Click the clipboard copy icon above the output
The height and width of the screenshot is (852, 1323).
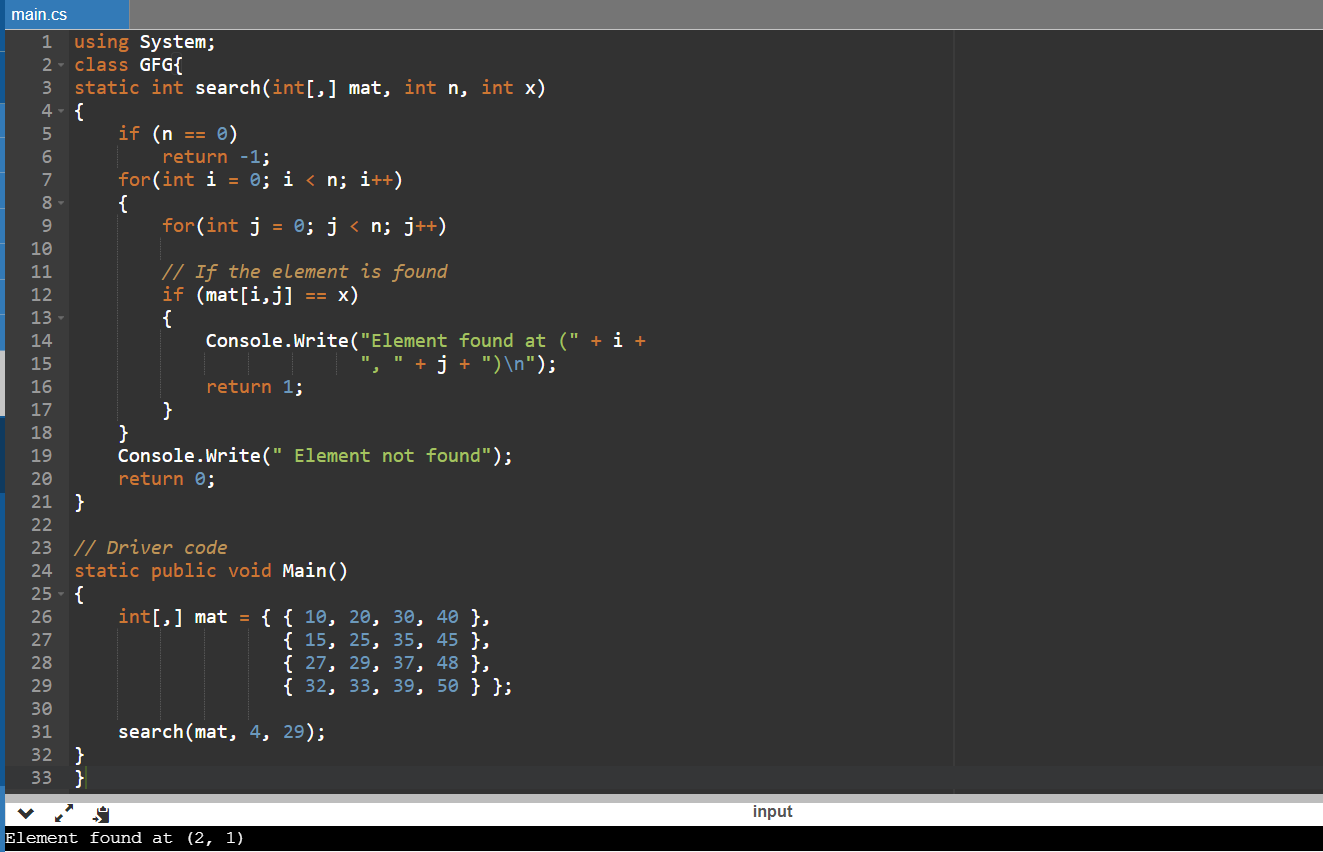click(x=101, y=814)
